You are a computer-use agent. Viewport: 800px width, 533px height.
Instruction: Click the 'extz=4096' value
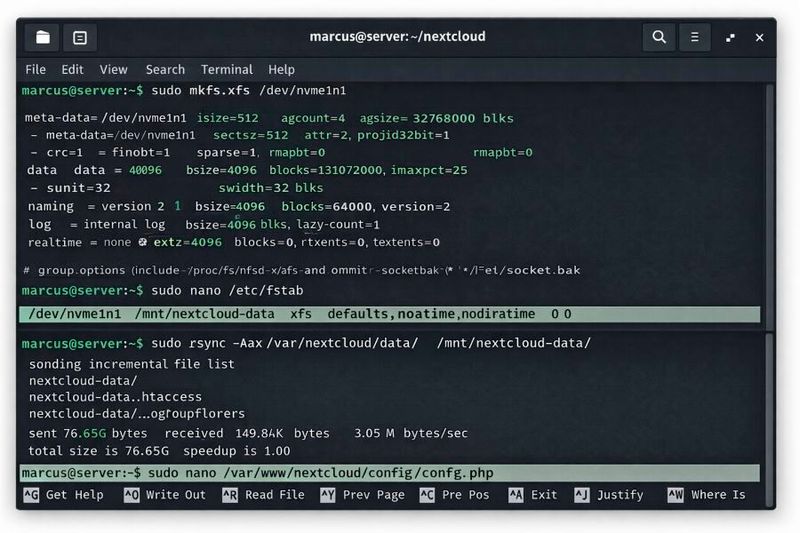[x=188, y=242]
